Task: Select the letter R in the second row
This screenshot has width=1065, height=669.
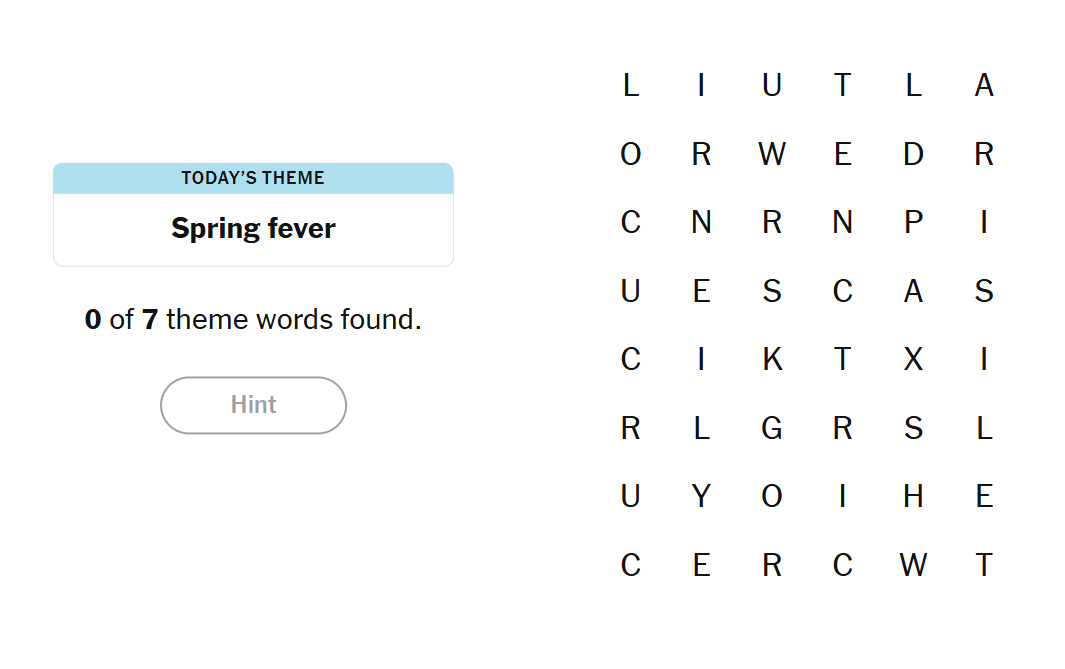Action: click(x=701, y=154)
